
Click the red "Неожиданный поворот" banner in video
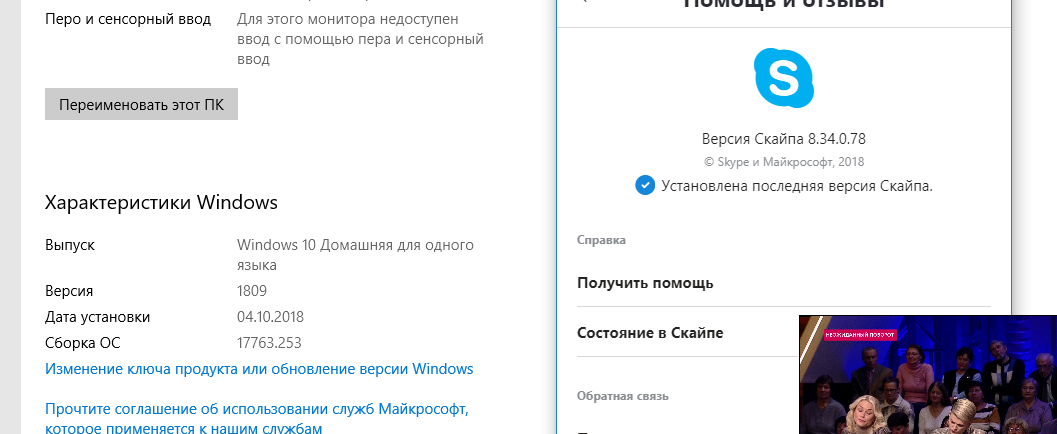860,334
